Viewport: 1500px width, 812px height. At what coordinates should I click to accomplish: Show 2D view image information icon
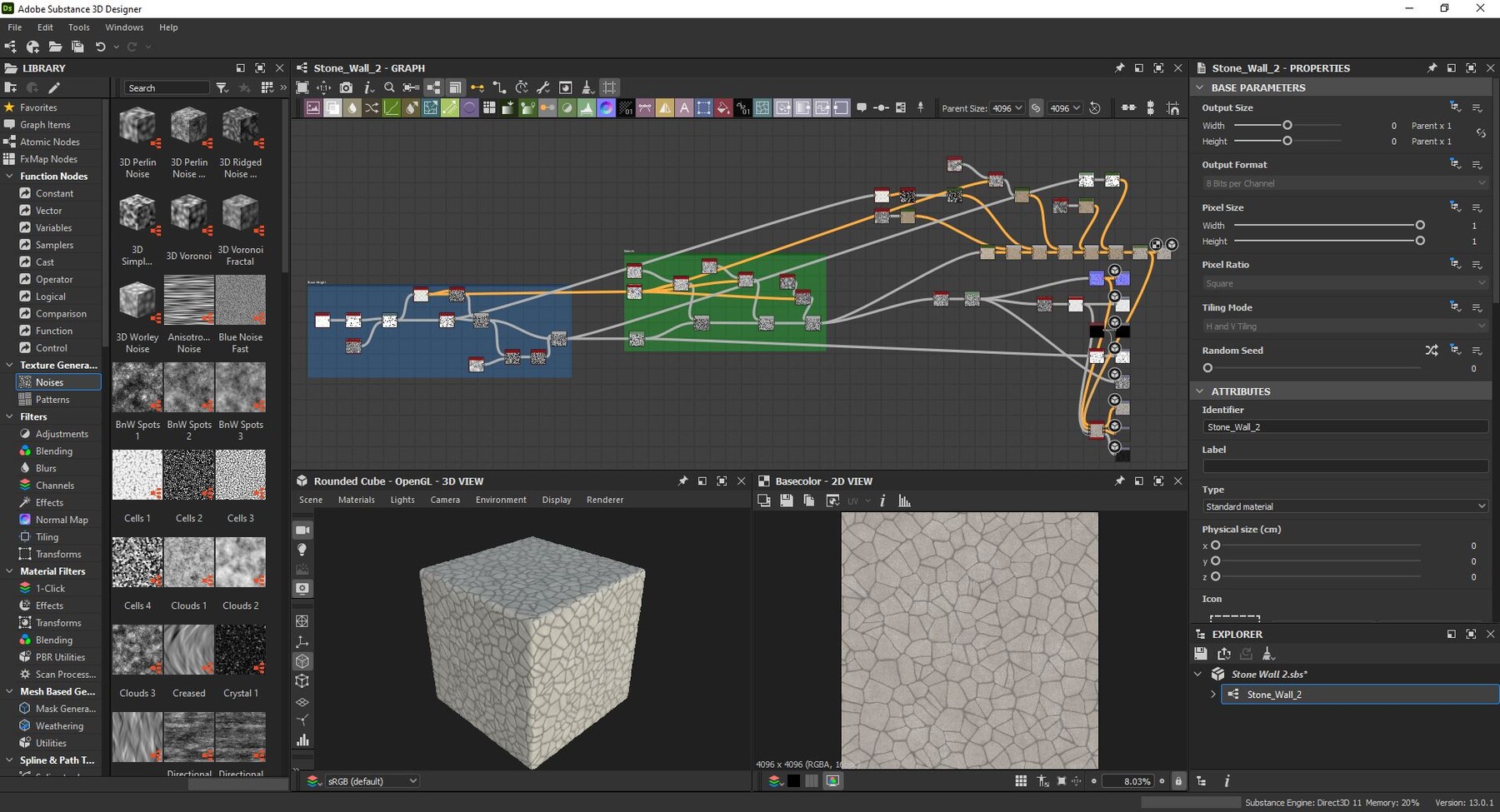(882, 501)
